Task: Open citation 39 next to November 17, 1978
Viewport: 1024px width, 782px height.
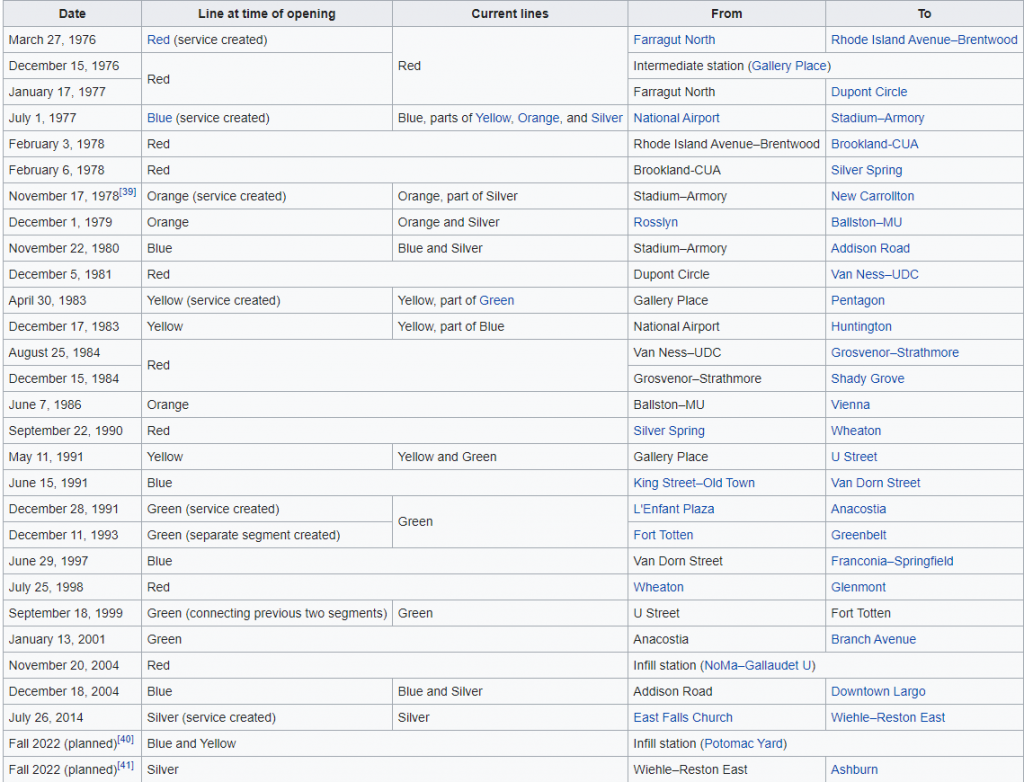Action: pyautogui.click(x=127, y=191)
